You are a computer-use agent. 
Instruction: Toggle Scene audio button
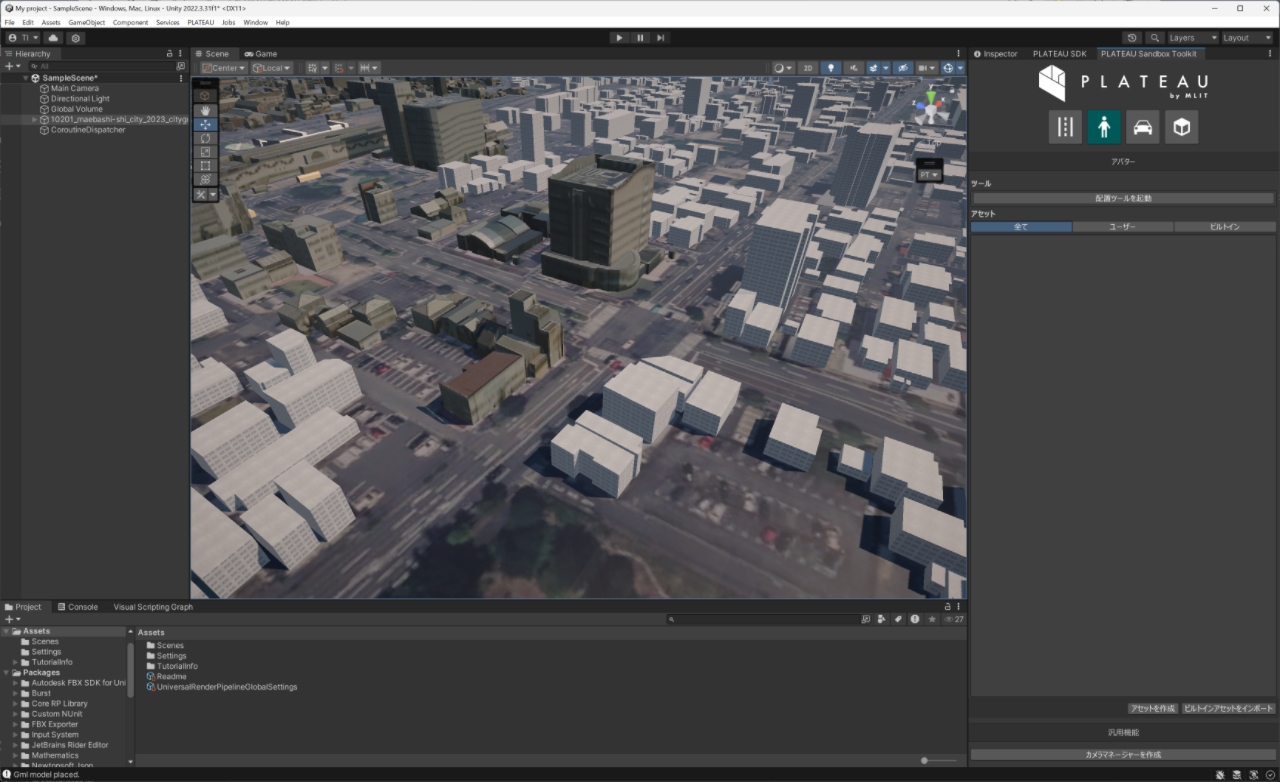[853, 68]
